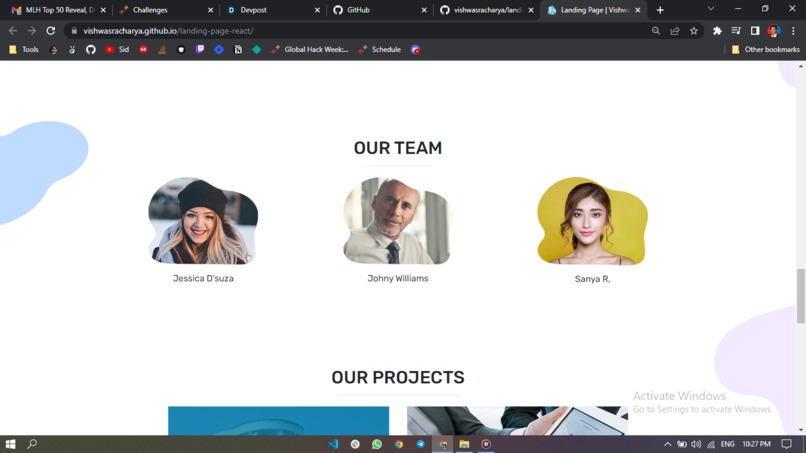Click Jessica D'suza's photo
Viewport: 806px width, 453px height.
tap(203, 221)
